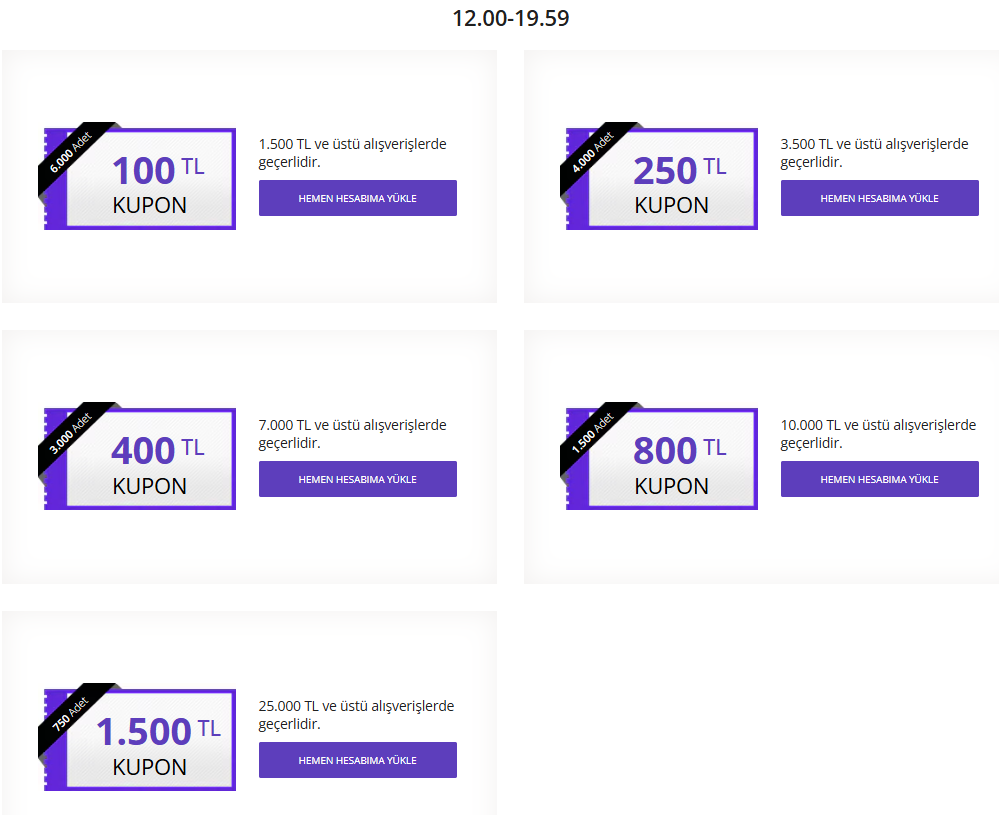
Task: Click the 1.500 TL ve üstü condition text
Action: [352, 153]
